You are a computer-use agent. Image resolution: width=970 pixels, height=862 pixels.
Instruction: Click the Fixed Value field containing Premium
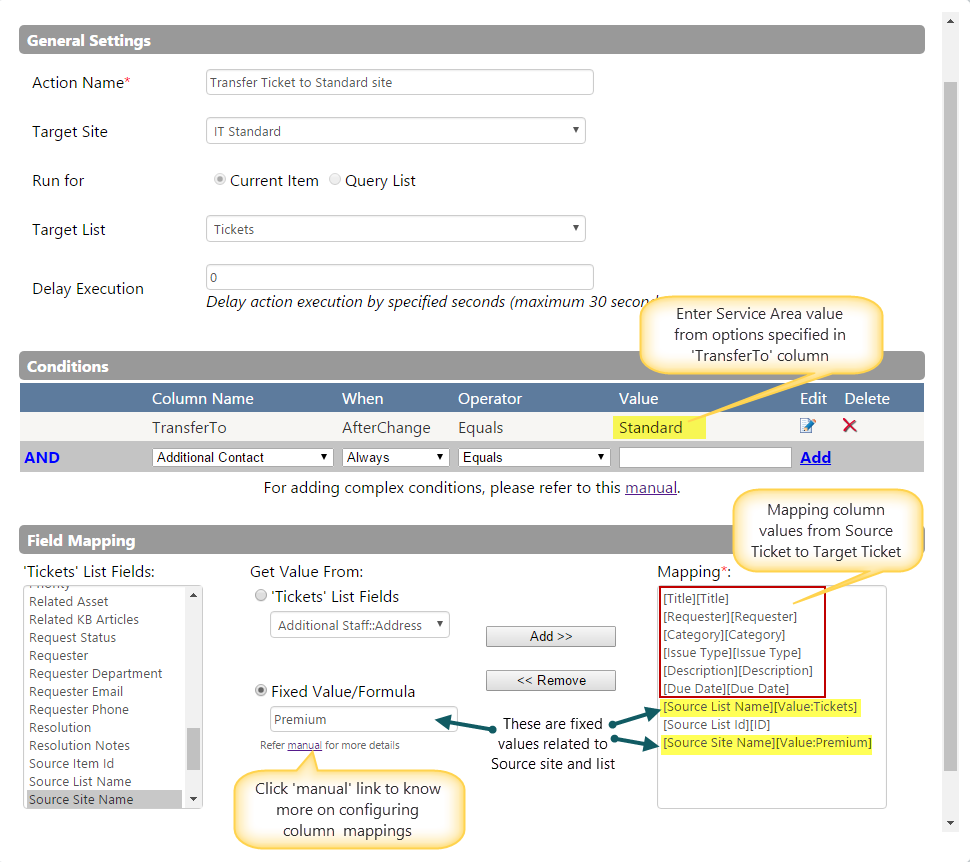pos(364,719)
